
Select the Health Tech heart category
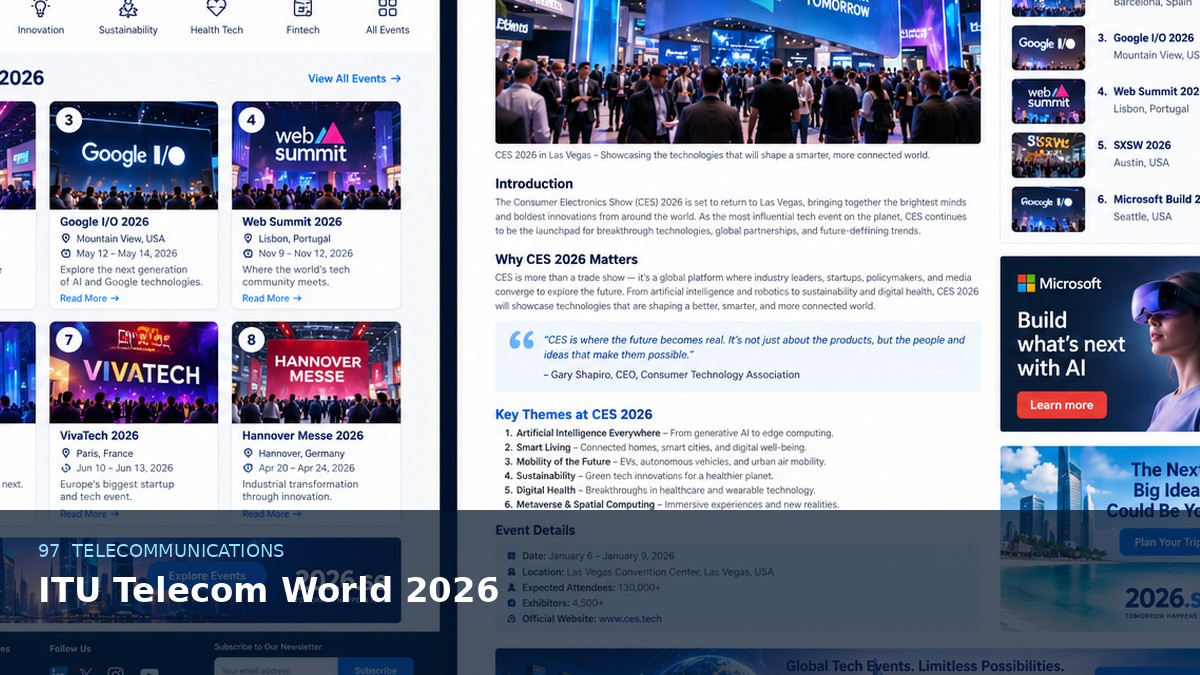pyautogui.click(x=216, y=9)
